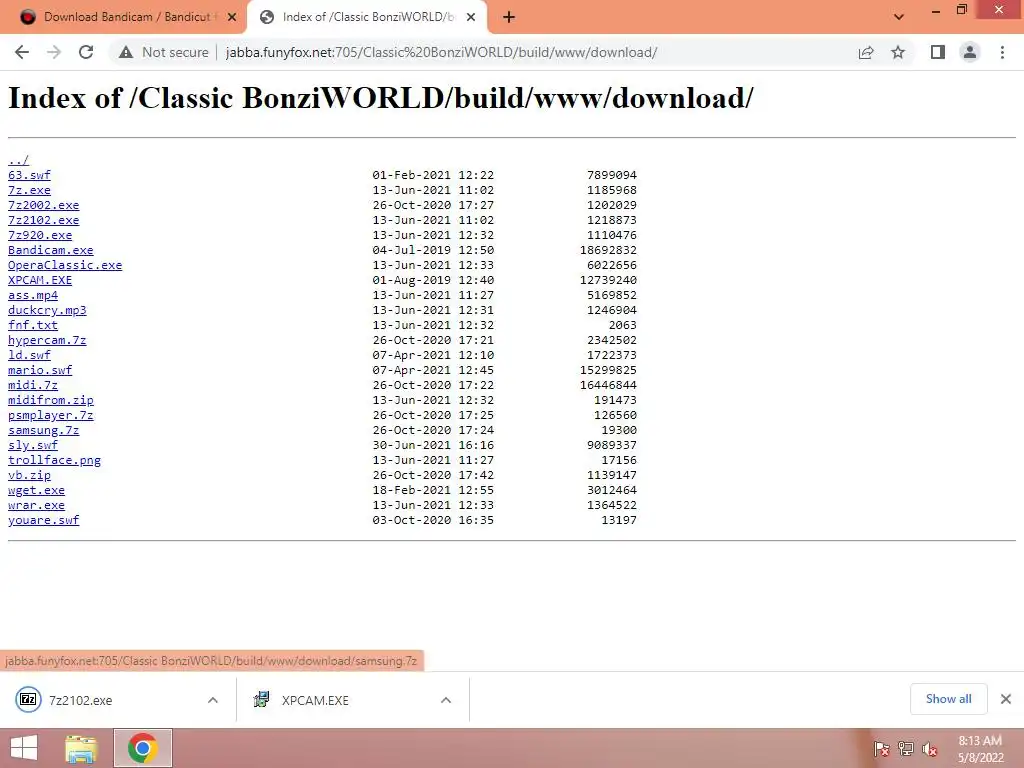Open File Explorer from the taskbar
This screenshot has width=1024, height=768.
click(81, 748)
